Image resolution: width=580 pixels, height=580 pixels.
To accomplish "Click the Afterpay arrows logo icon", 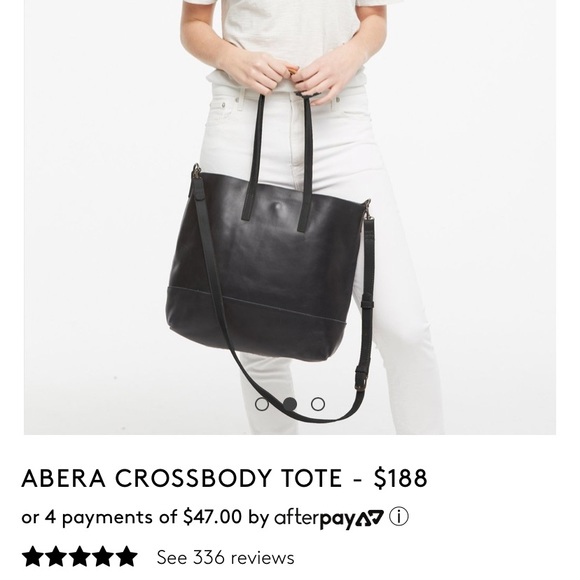I will pyautogui.click(x=370, y=517).
